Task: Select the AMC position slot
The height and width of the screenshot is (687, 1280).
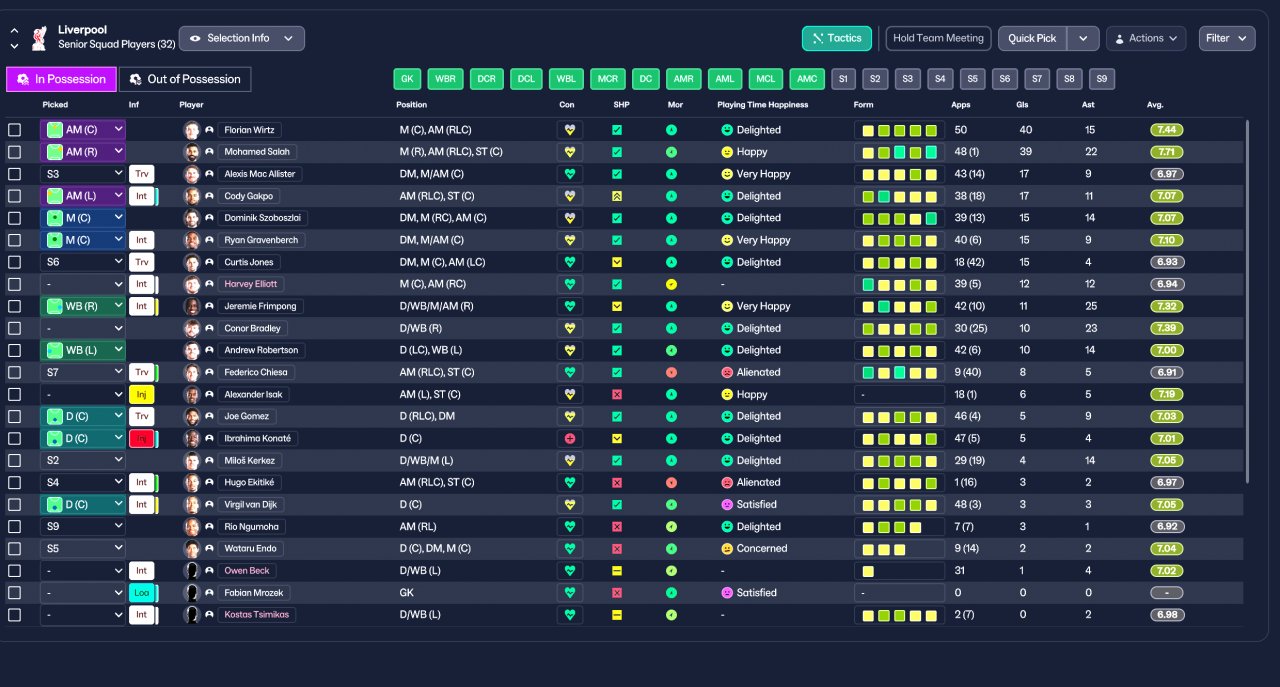Action: tap(807, 79)
